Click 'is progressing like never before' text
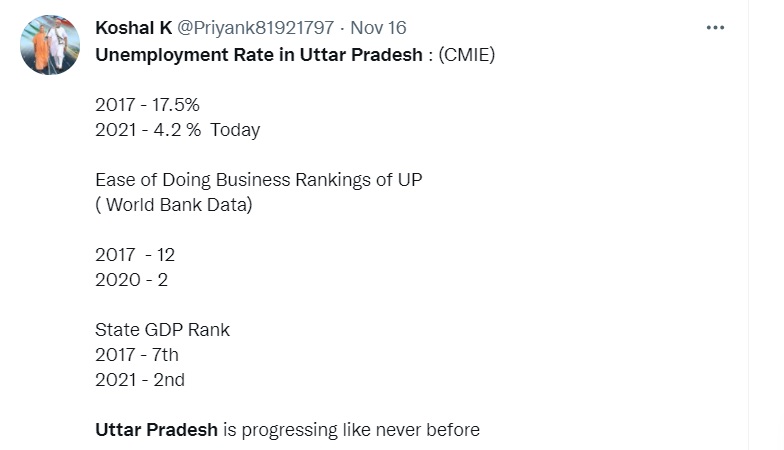Image resolution: width=784 pixels, height=450 pixels. tap(351, 430)
